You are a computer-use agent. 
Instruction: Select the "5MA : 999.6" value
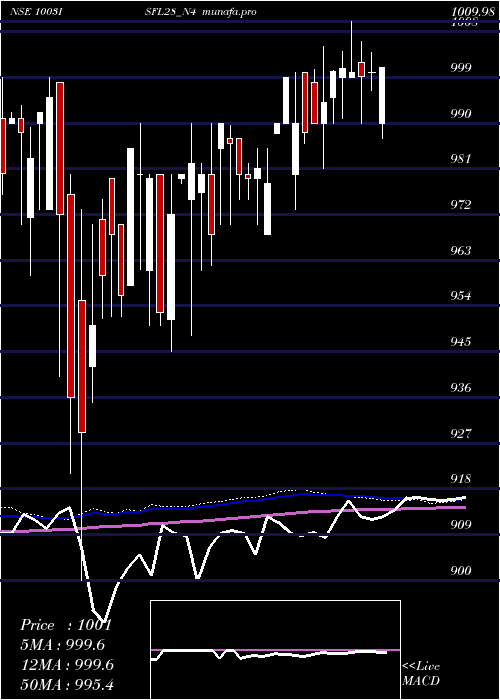[x=62, y=645]
